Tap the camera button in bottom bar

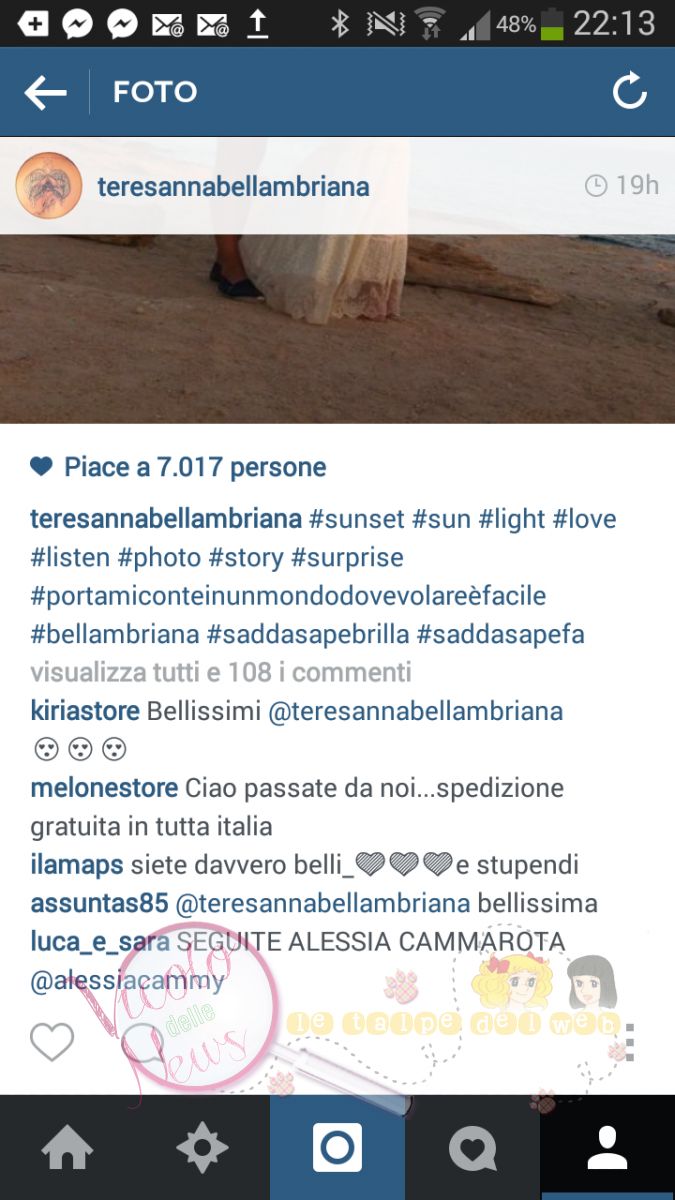tap(337, 1148)
